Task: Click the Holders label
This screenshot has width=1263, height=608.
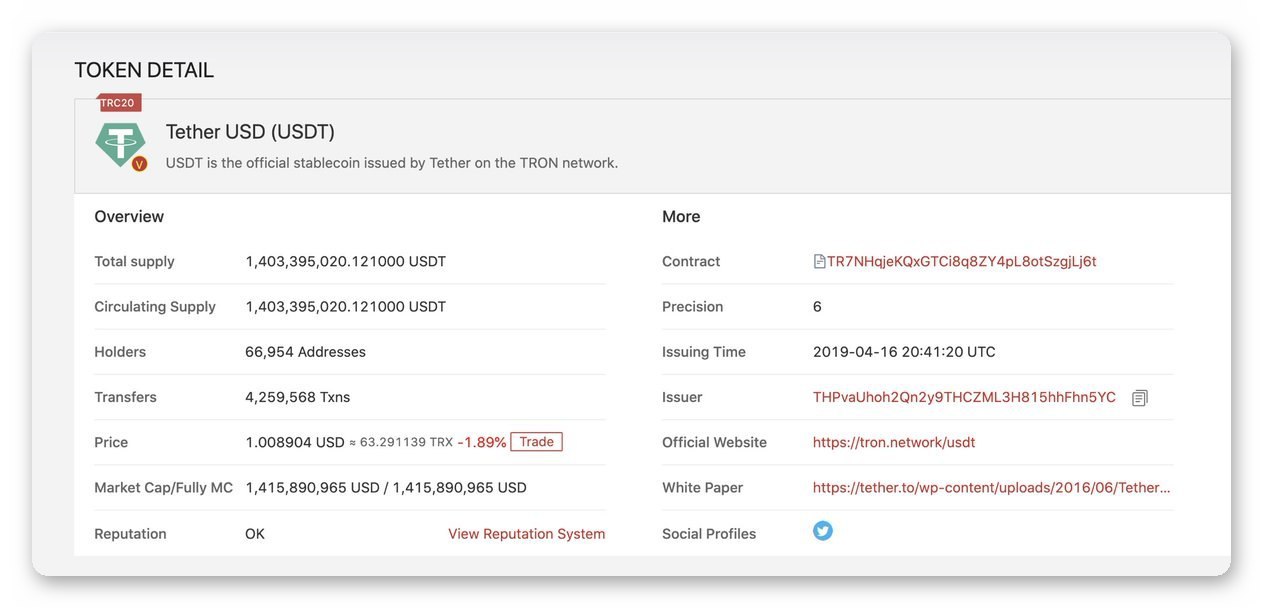Action: [120, 352]
